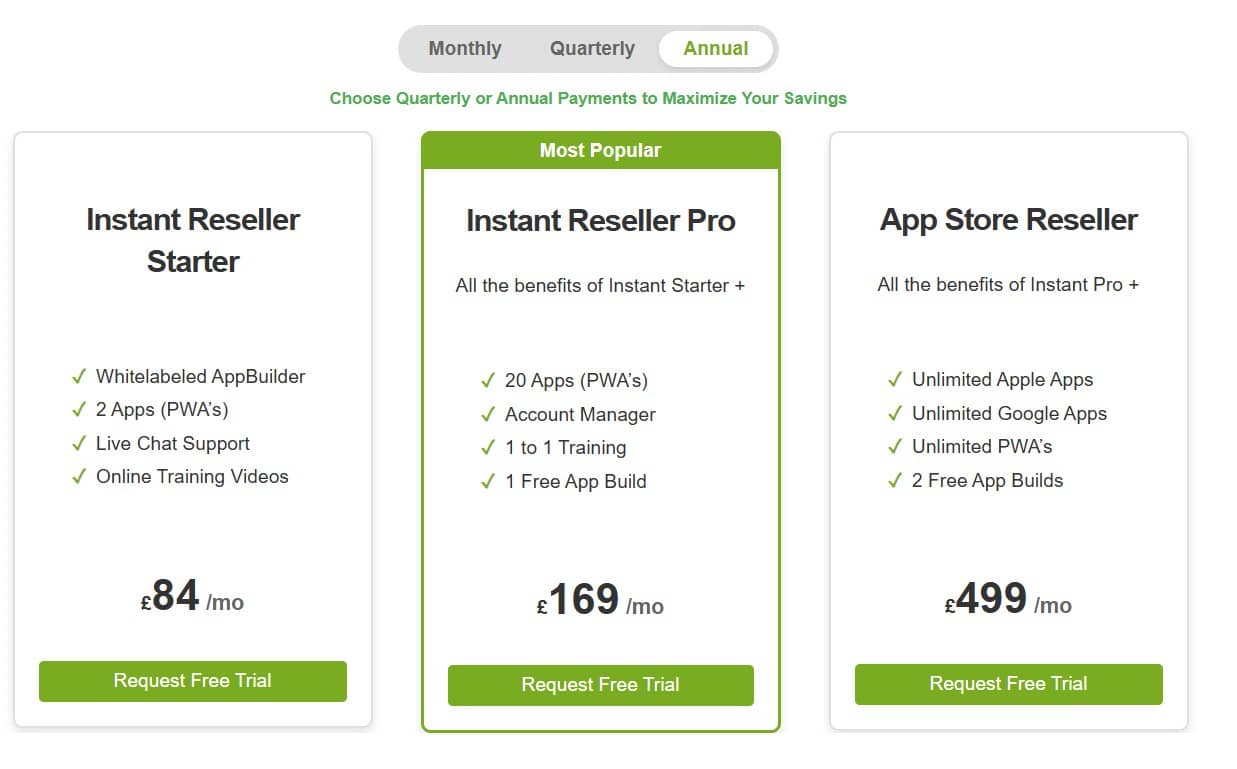The width and height of the screenshot is (1237, 769).
Task: Request a free trial of Instant Reseller Starter
Action: 192,681
